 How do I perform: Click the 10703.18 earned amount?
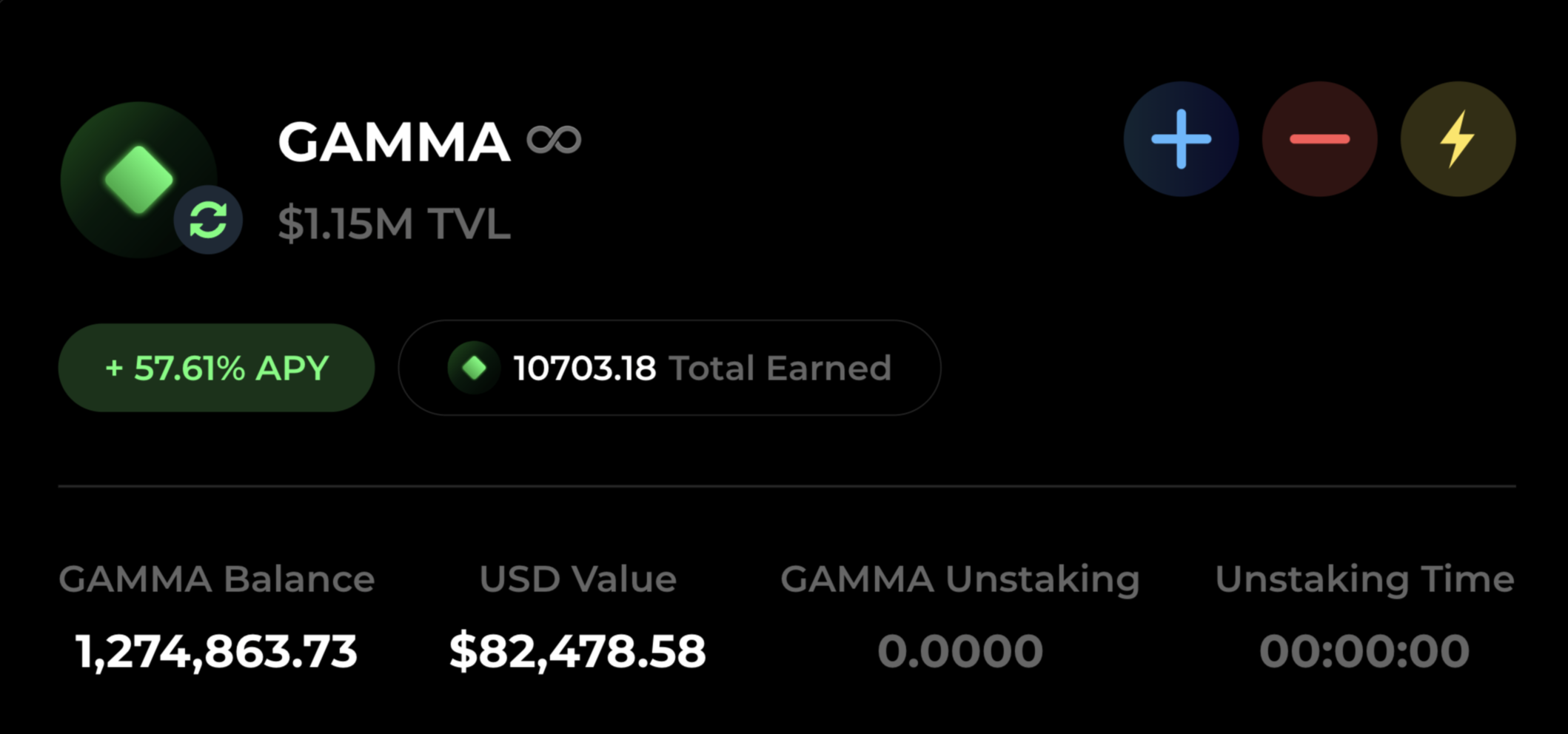point(584,368)
